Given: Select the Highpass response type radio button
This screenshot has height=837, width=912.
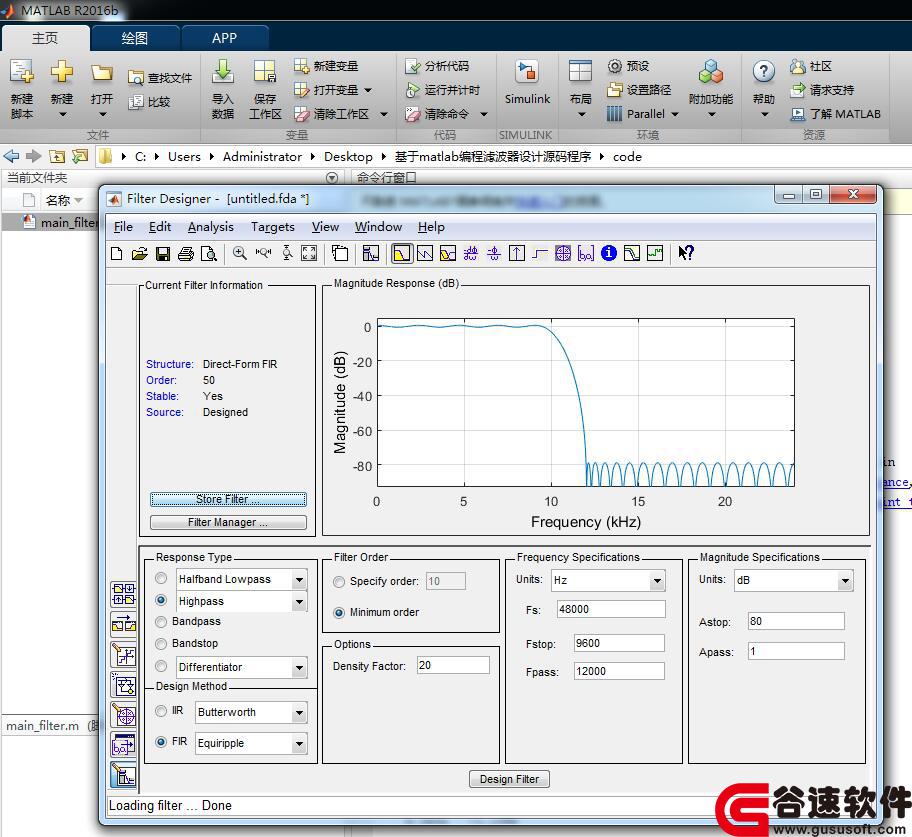Looking at the screenshot, I should [161, 600].
